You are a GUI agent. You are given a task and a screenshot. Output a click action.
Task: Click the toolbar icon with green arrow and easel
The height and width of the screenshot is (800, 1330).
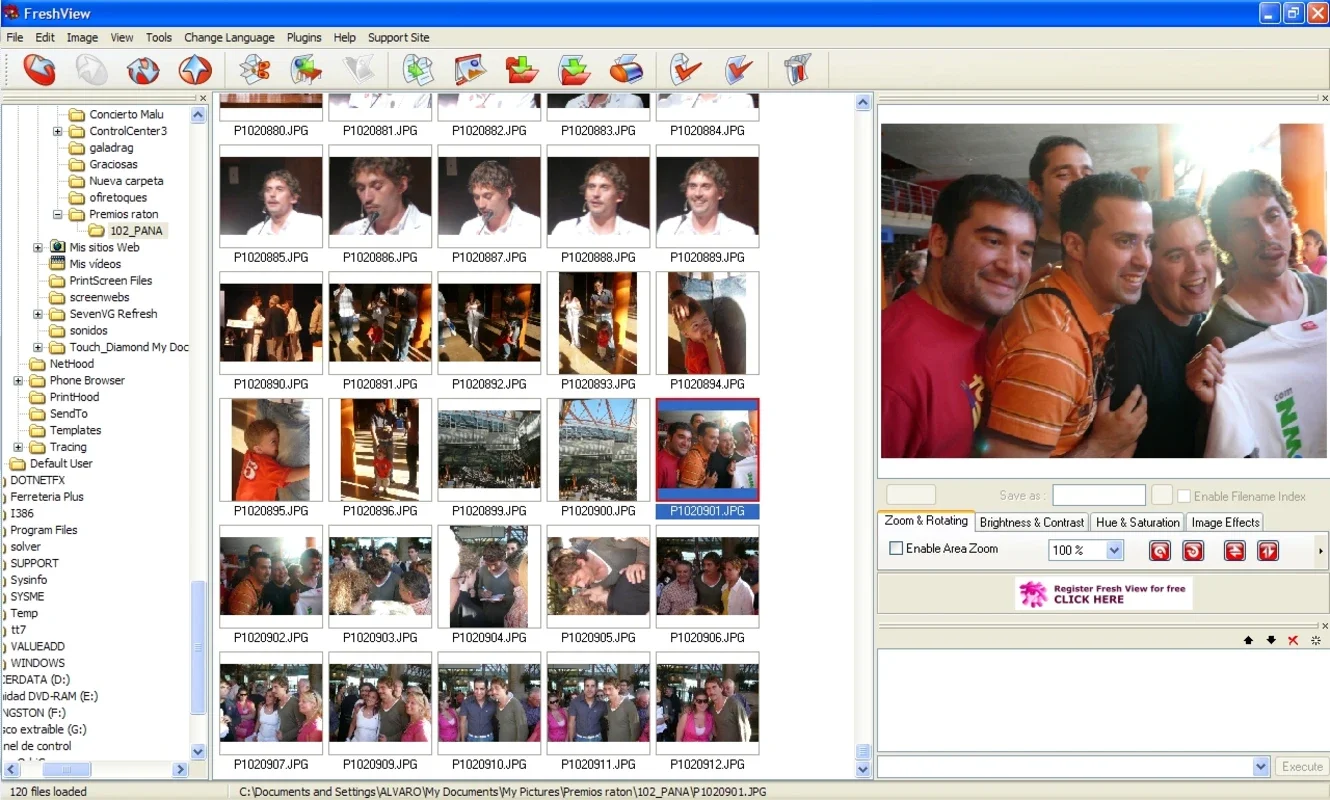tap(307, 70)
